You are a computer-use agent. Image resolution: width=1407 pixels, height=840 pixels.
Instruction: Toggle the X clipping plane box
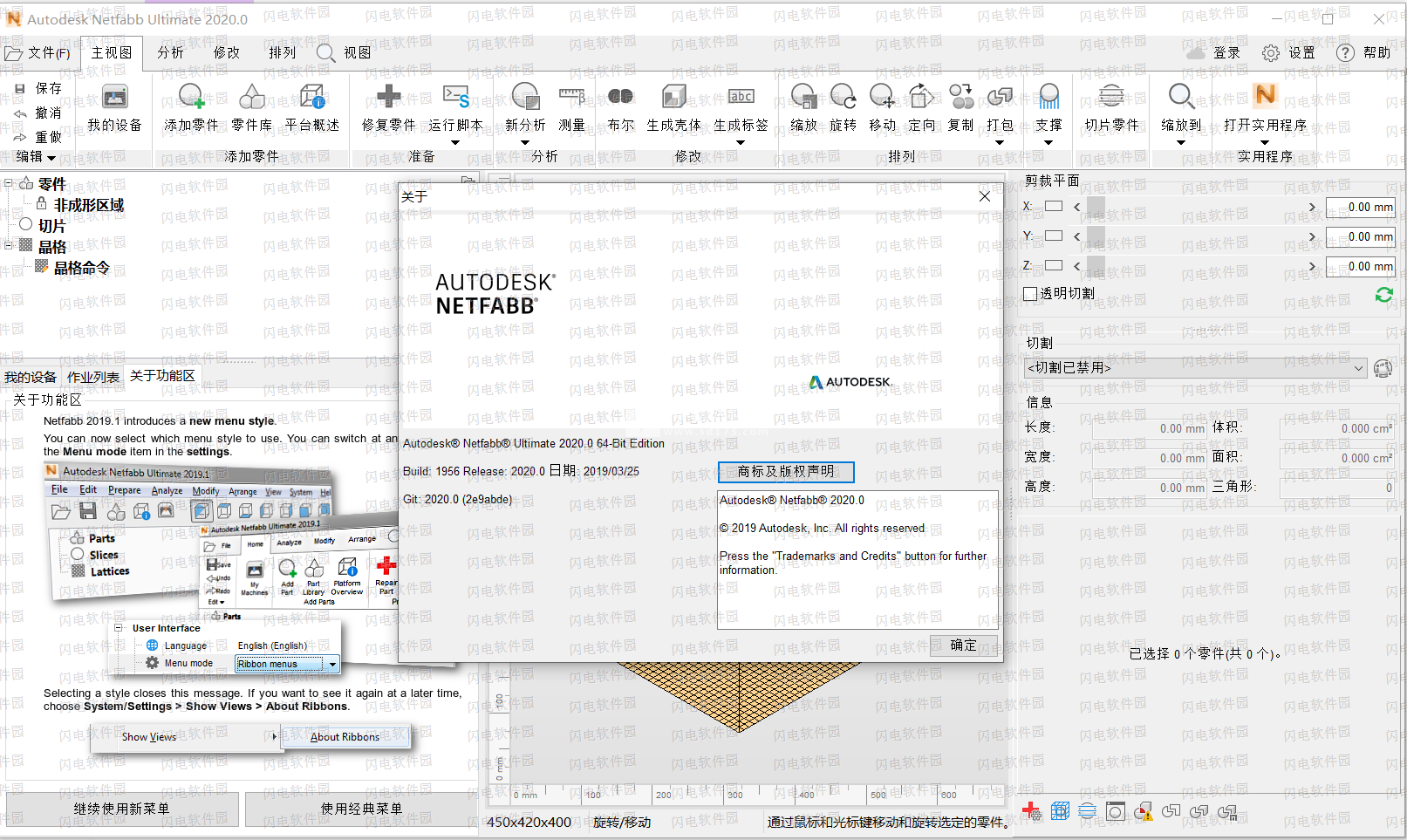tap(1054, 207)
